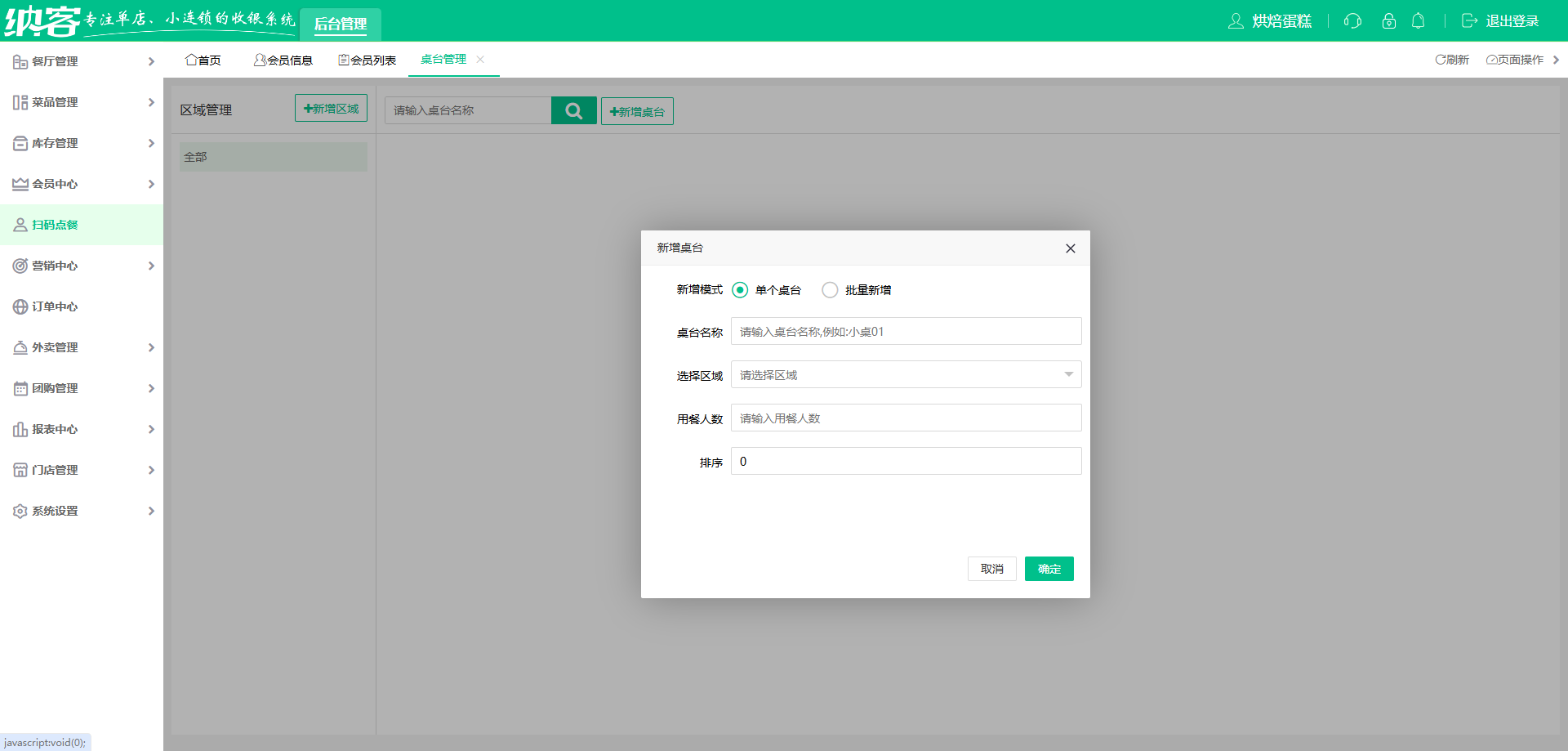This screenshot has width=1568, height=751.
Task: Keep 单个桌台 radio option selected
Action: tap(740, 289)
